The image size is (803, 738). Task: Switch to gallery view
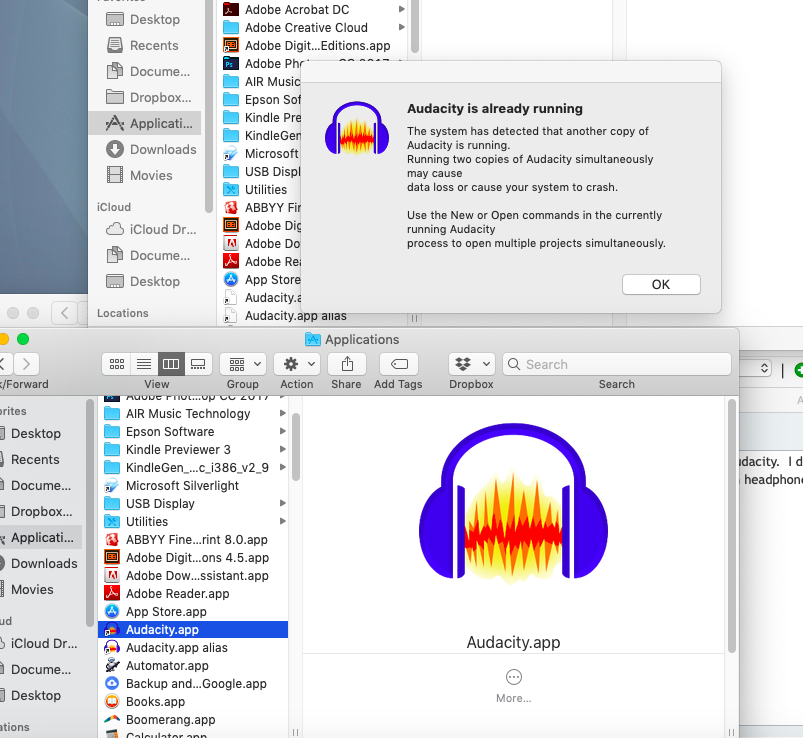pyautogui.click(x=197, y=363)
